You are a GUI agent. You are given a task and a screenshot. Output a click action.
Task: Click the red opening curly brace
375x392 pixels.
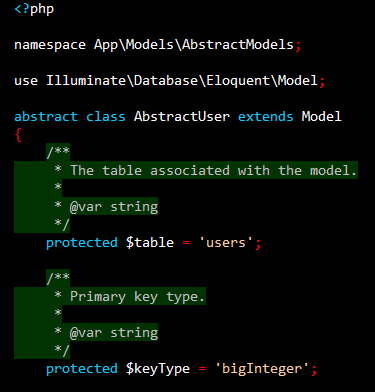tap(18, 135)
